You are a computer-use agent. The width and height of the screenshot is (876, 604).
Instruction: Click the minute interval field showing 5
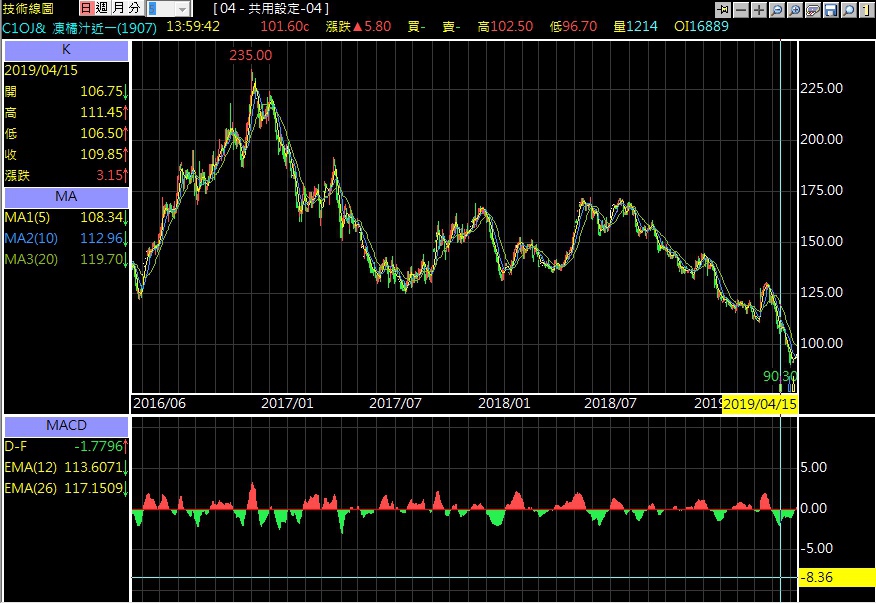click(161, 9)
